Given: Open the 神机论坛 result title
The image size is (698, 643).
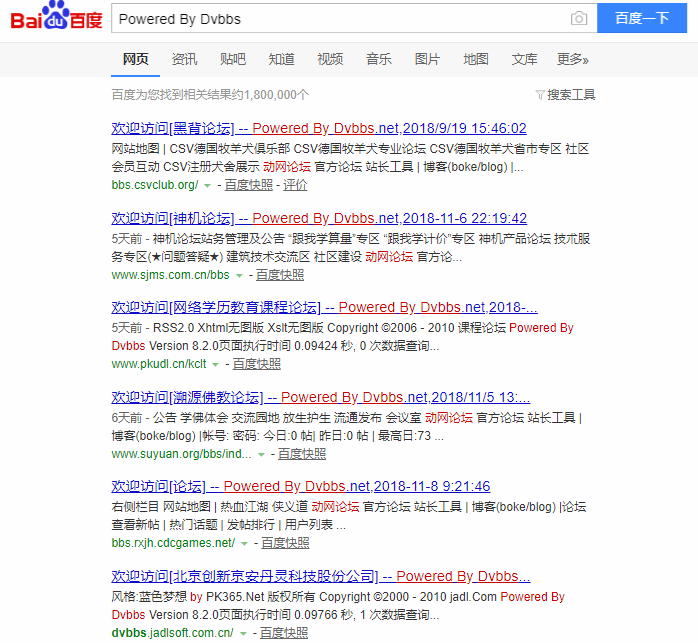Looking at the screenshot, I should tap(319, 218).
